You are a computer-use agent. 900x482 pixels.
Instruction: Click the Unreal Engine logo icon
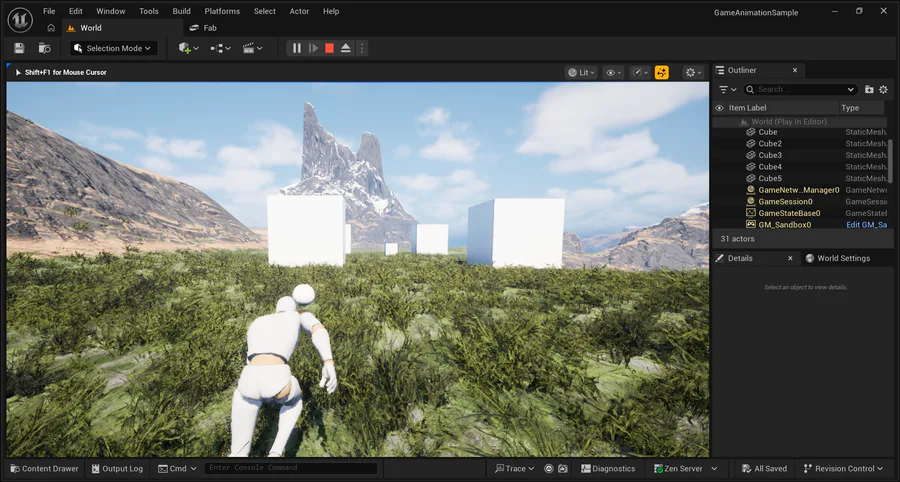point(20,20)
